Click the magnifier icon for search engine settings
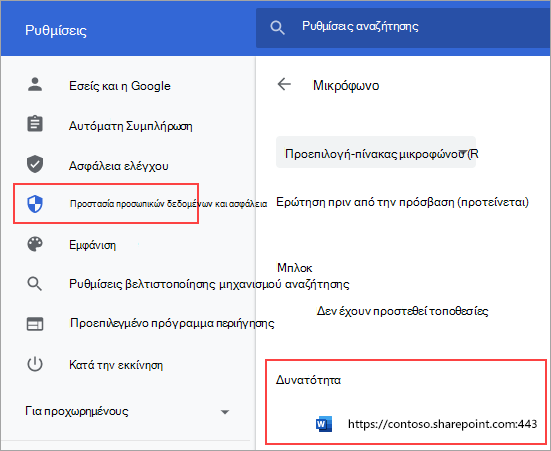Screen dimensions: 551x451 click(x=35, y=284)
